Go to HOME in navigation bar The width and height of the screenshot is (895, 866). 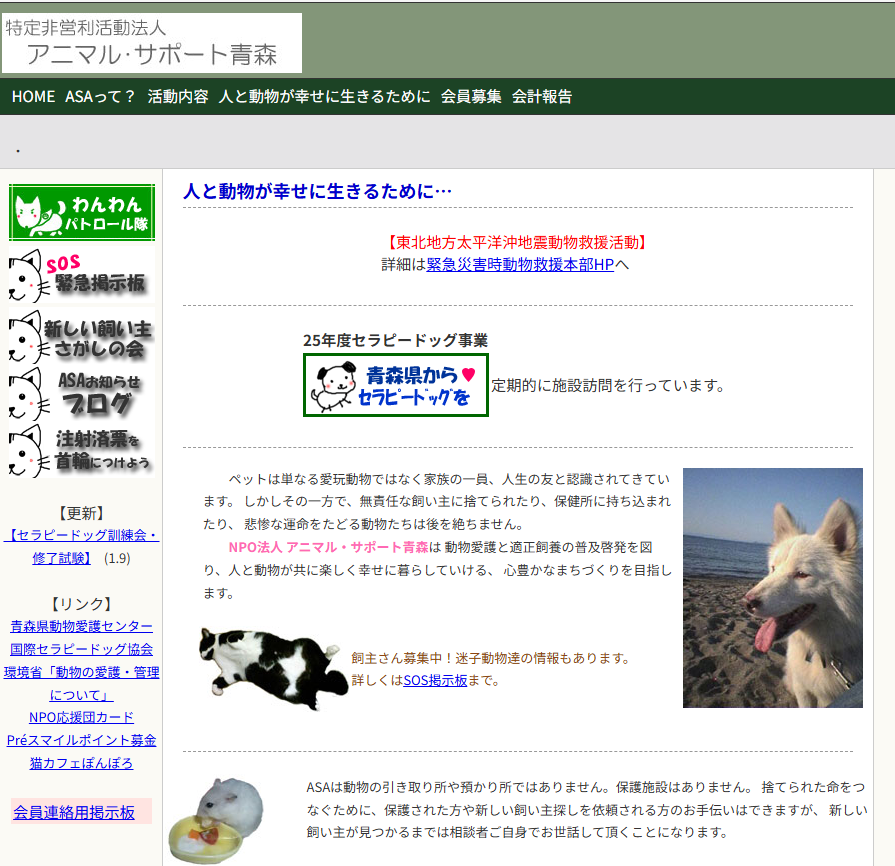33,97
